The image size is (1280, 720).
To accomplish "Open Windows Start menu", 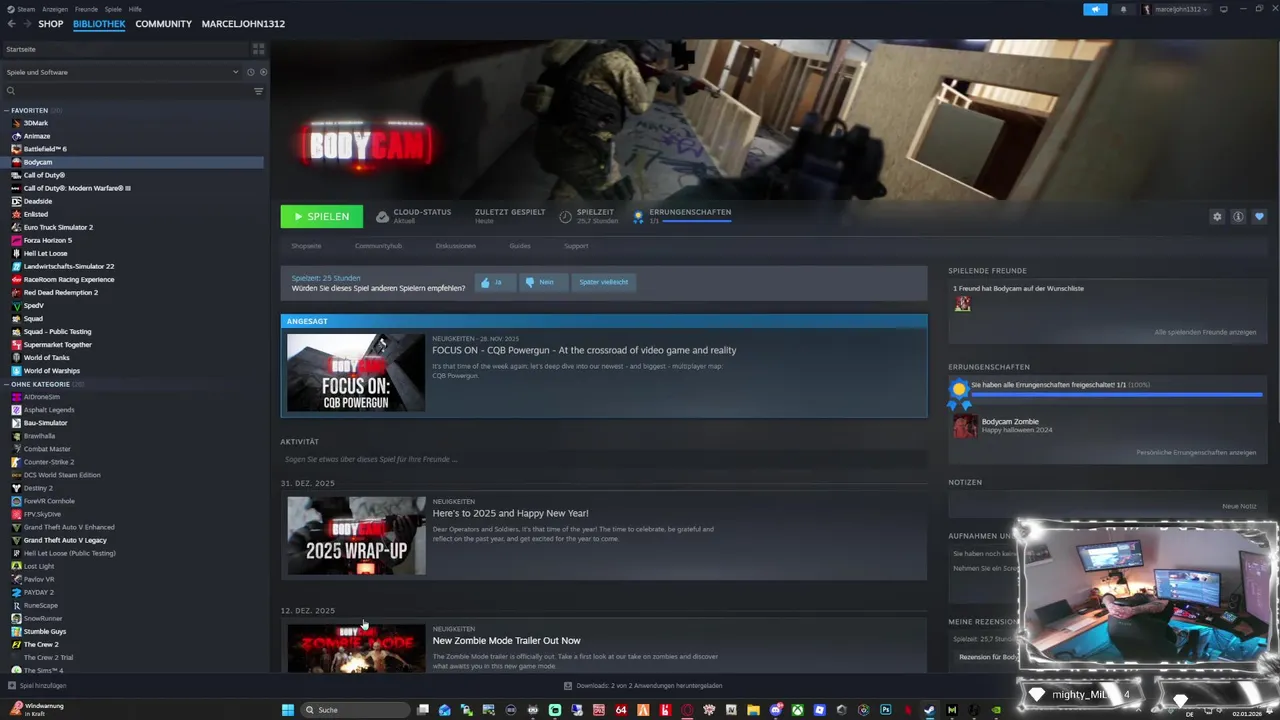I will [288, 710].
